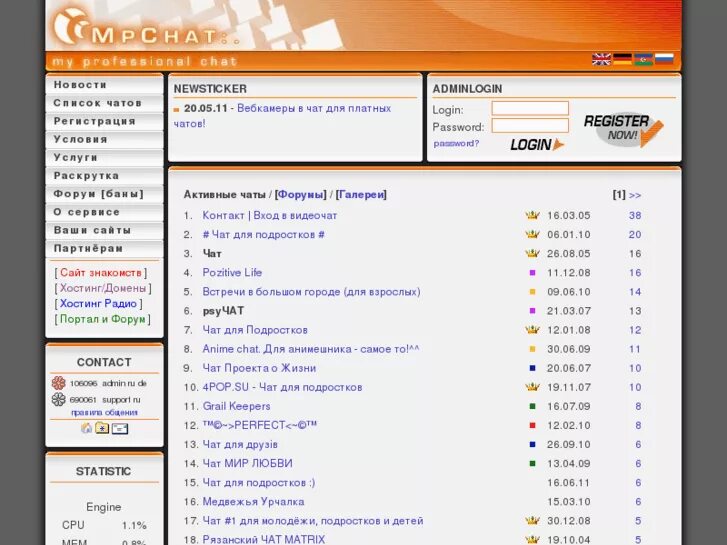Open the Список чатов menu item
Screen dimensions: 727x545
(104, 103)
